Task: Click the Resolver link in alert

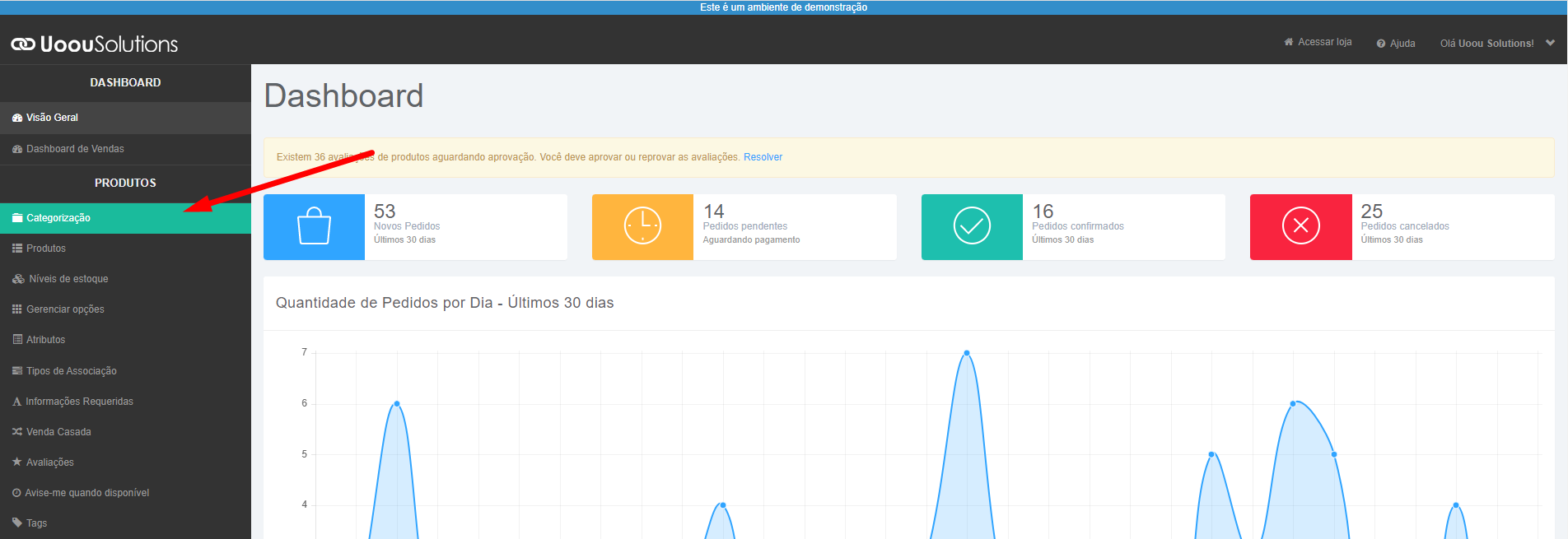Action: (x=763, y=157)
